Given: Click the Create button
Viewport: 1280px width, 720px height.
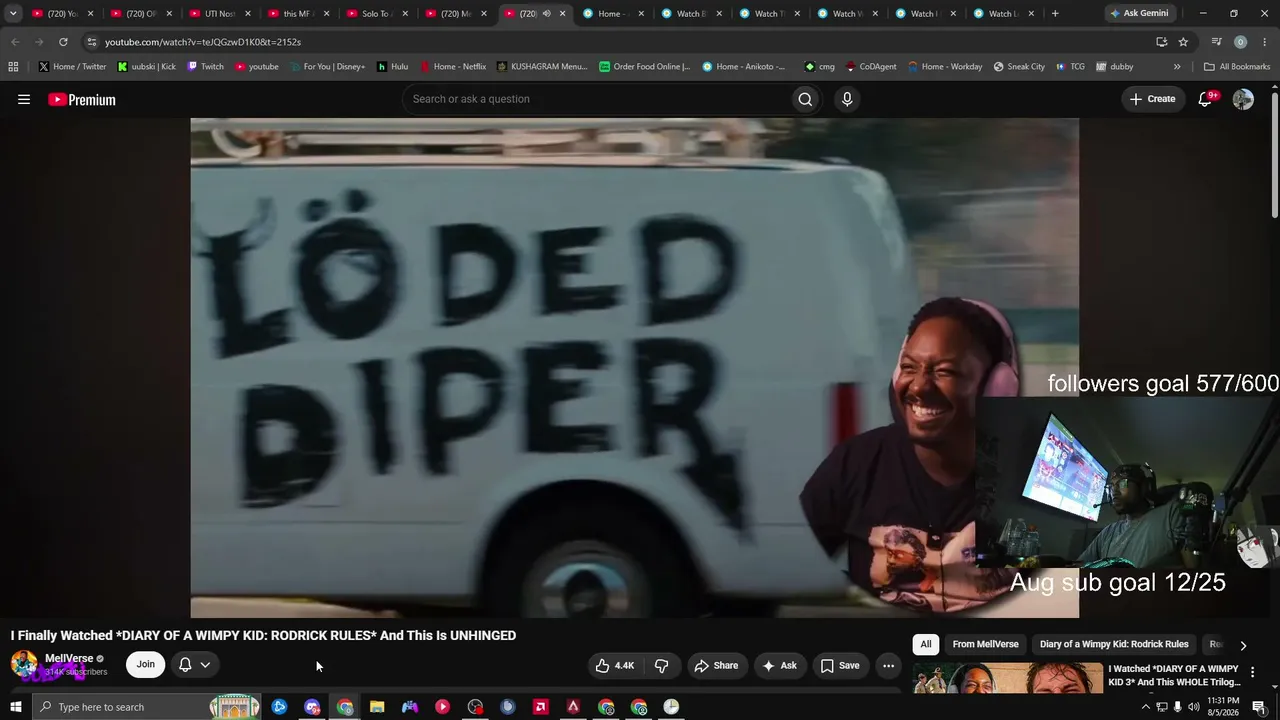Looking at the screenshot, I should (1152, 99).
